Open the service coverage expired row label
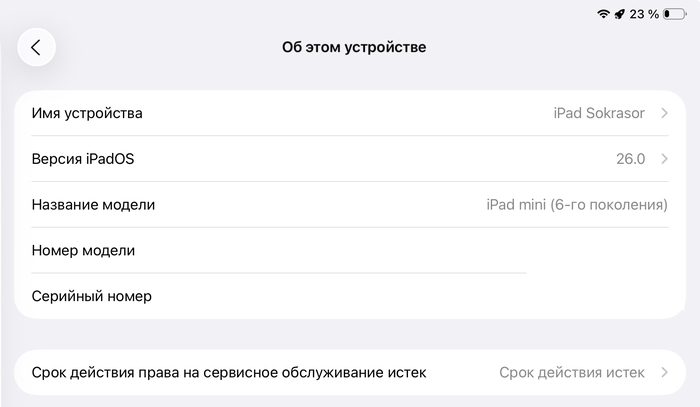 tap(229, 373)
